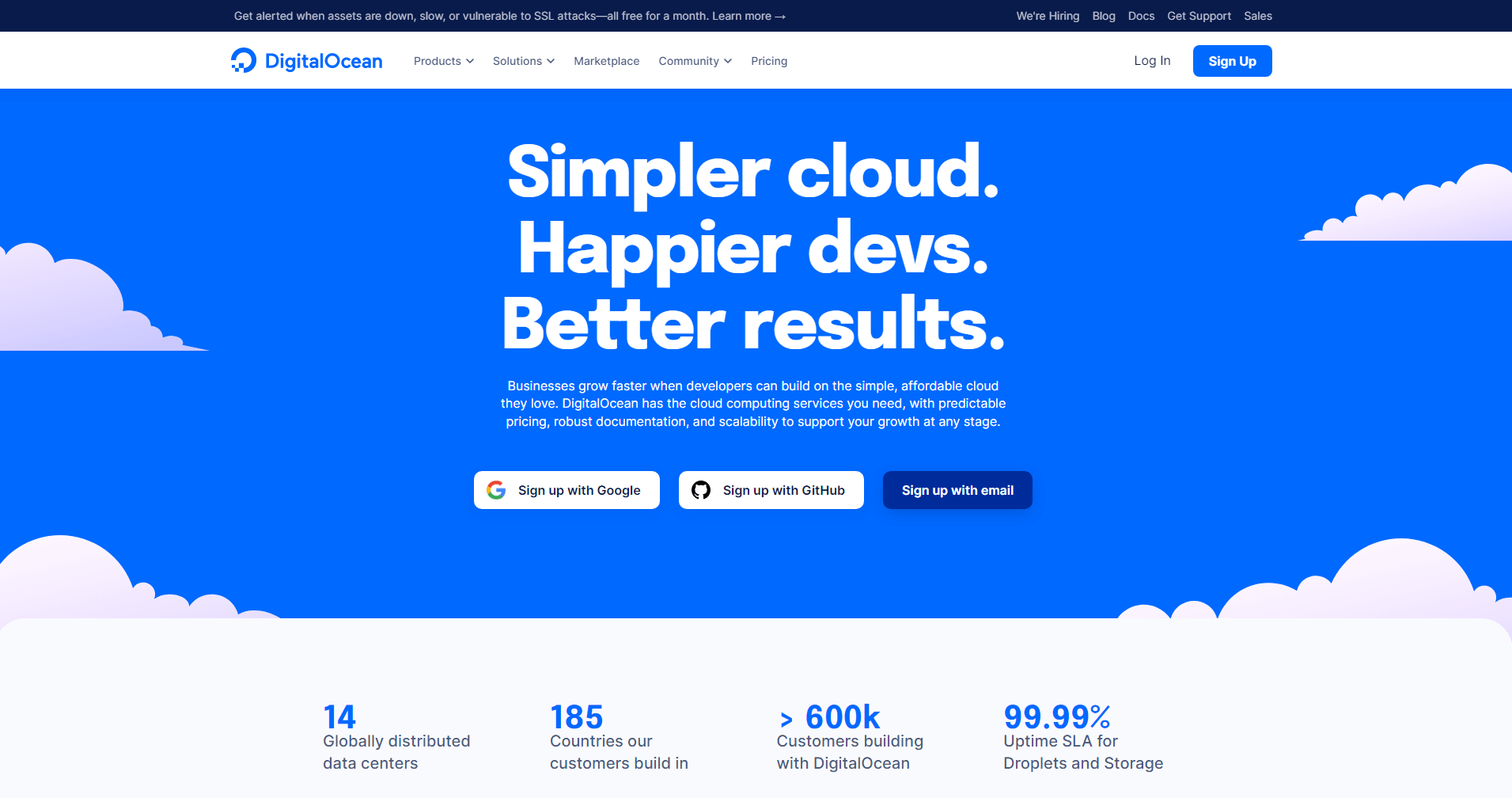Click Sign up with GitHub button
The width and height of the screenshot is (1512, 798).
tap(771, 490)
